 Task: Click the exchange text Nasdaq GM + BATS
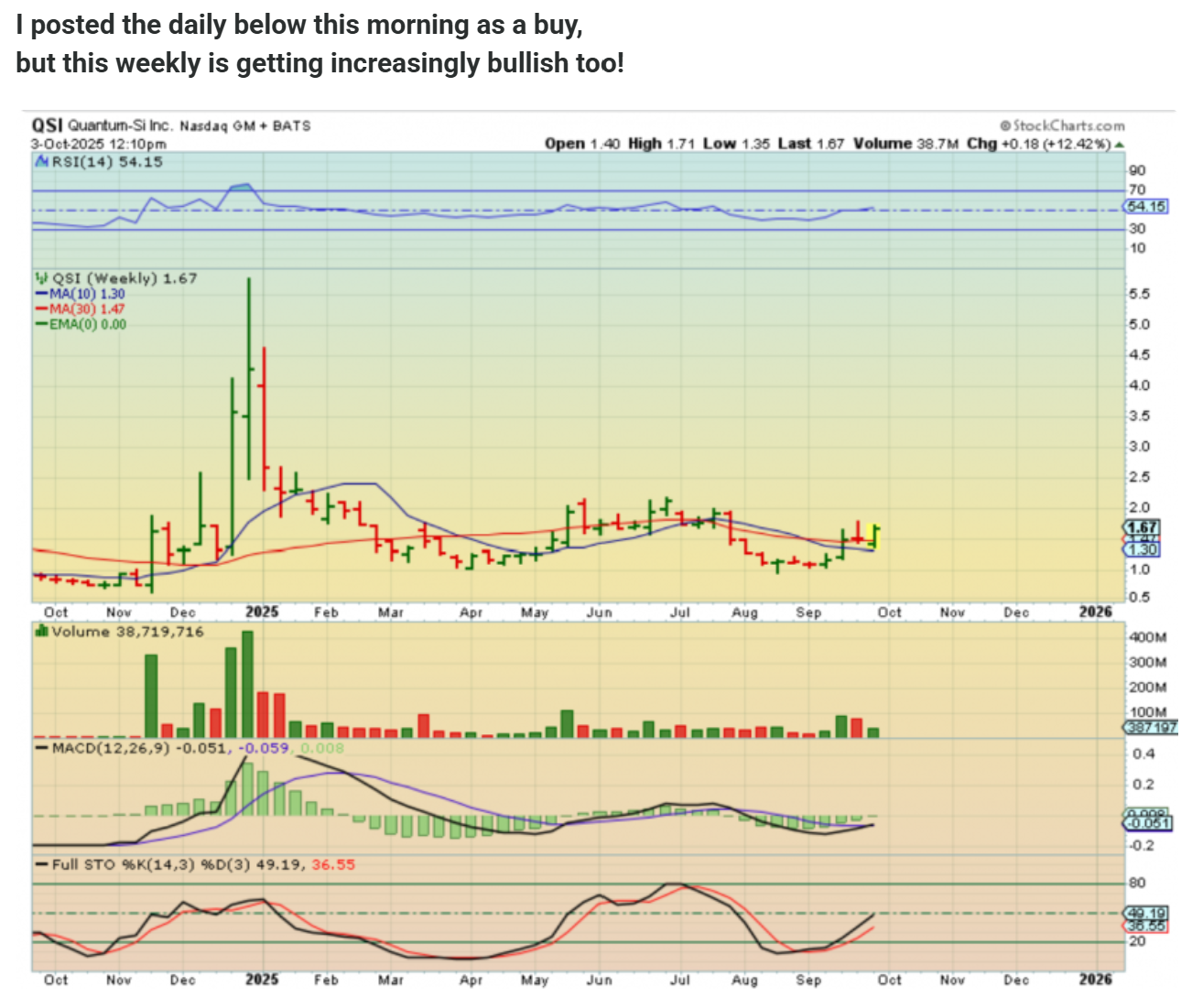pyautogui.click(x=245, y=125)
